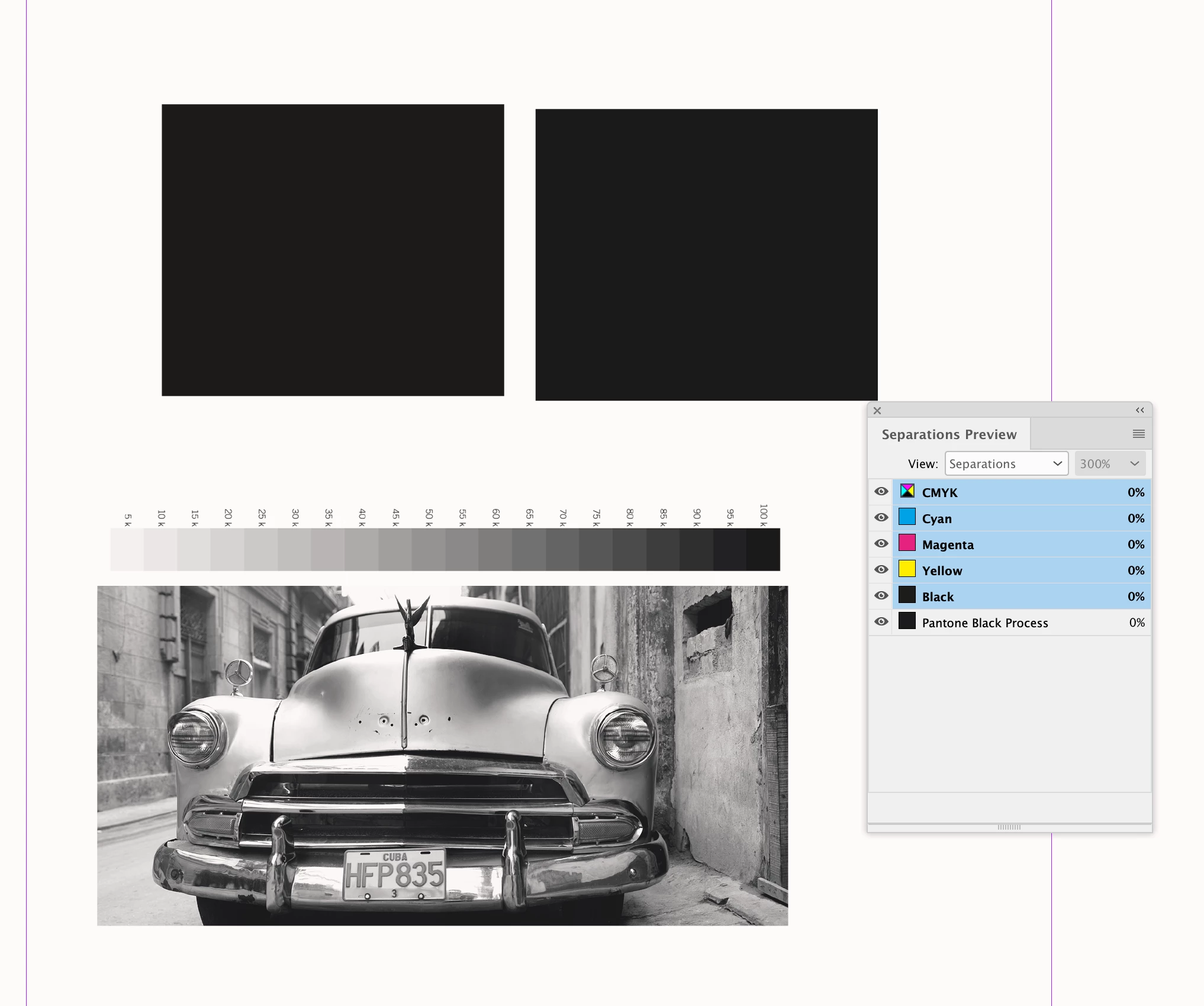The height and width of the screenshot is (1006, 1204).
Task: Collapse panel with double-arrow icon
Action: coord(1139,410)
